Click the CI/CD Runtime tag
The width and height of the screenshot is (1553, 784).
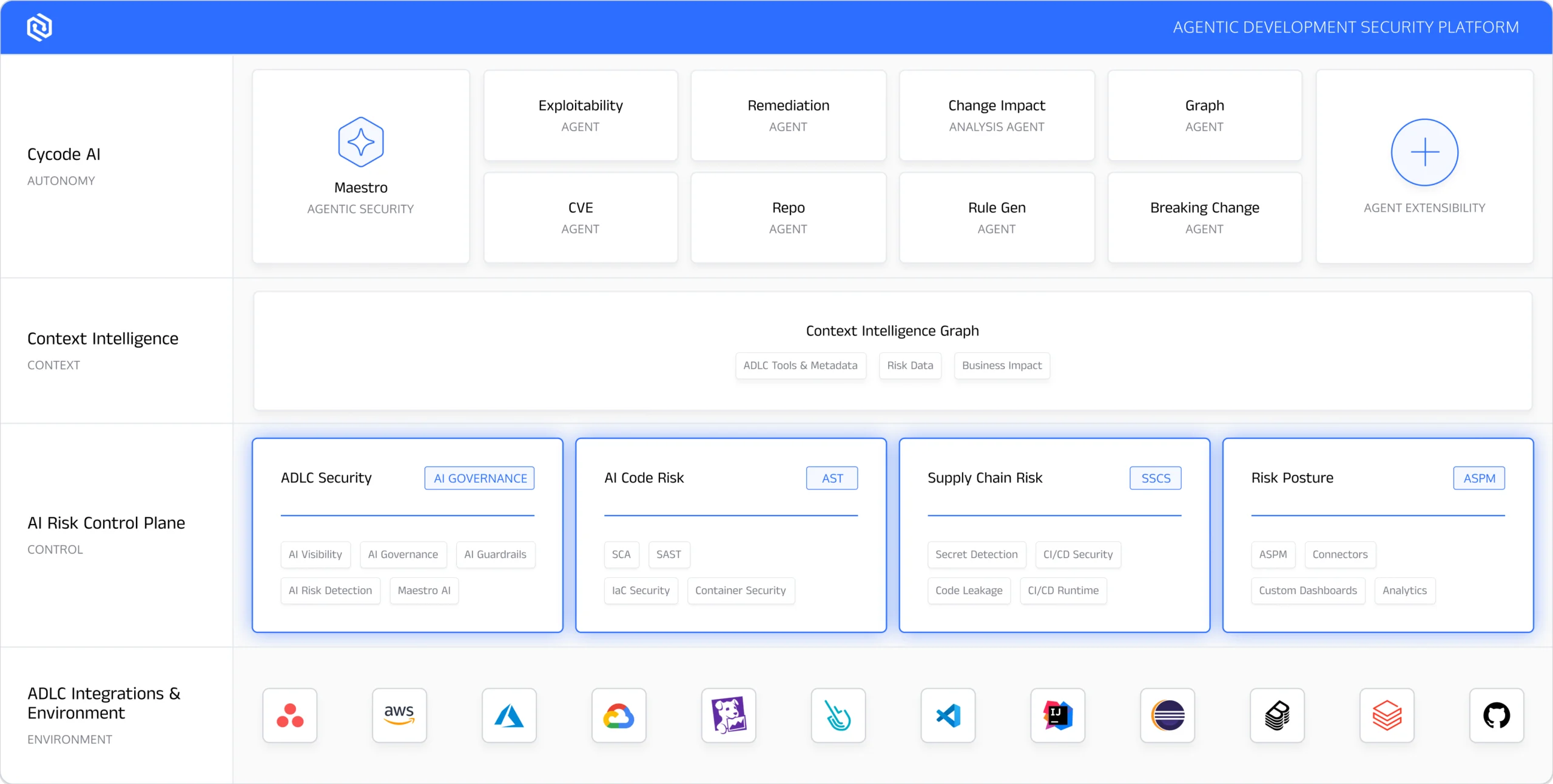coord(1063,591)
